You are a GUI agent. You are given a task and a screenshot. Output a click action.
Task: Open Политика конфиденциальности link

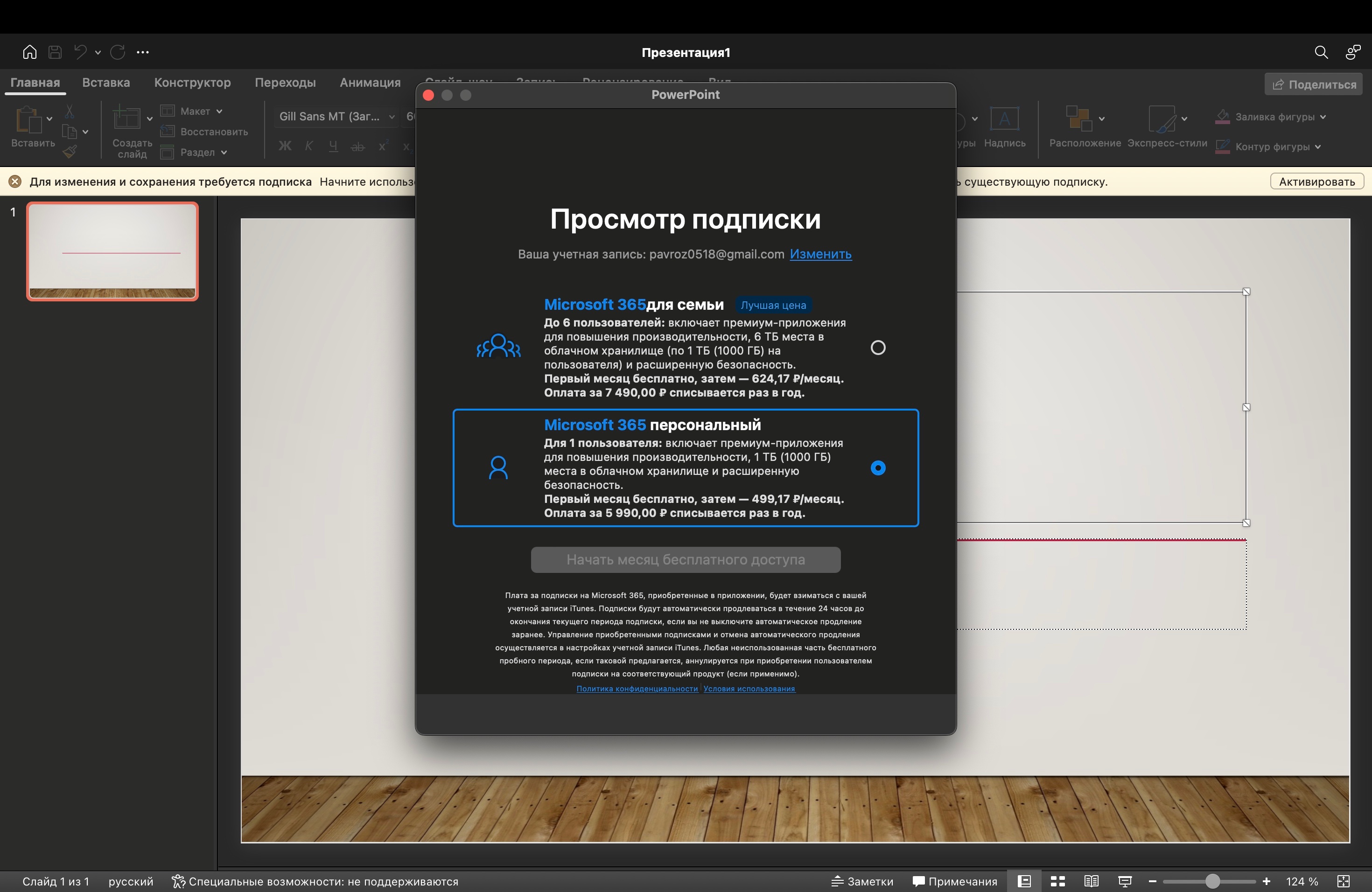[637, 689]
